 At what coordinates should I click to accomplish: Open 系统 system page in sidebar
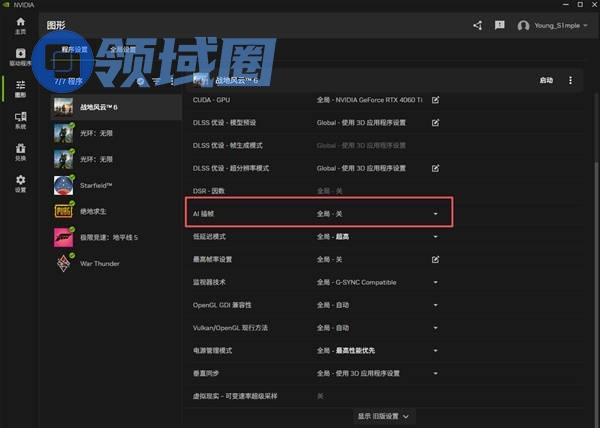pyautogui.click(x=20, y=121)
